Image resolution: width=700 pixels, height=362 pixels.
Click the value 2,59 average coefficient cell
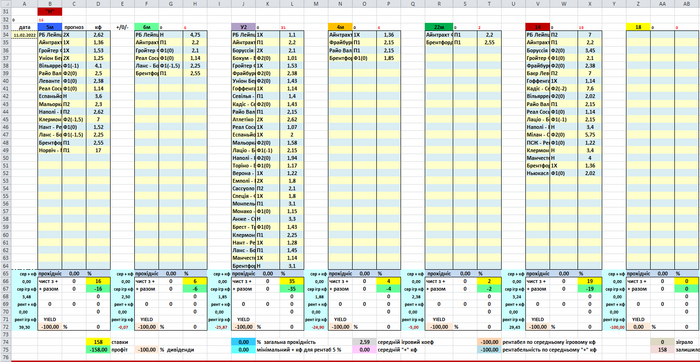point(364,341)
